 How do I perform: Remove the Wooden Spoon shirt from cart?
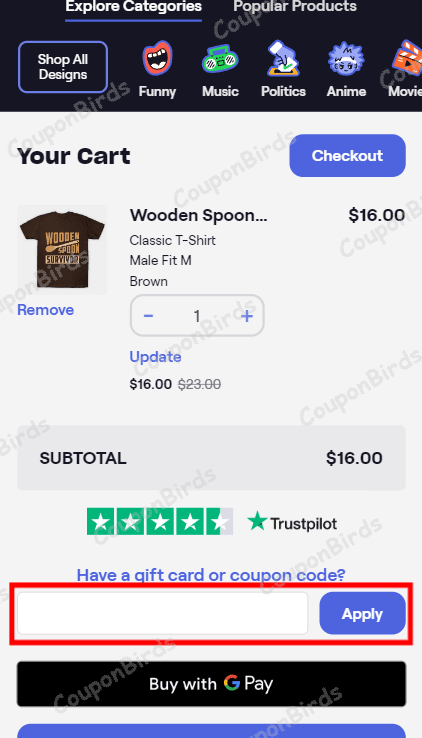tap(46, 310)
